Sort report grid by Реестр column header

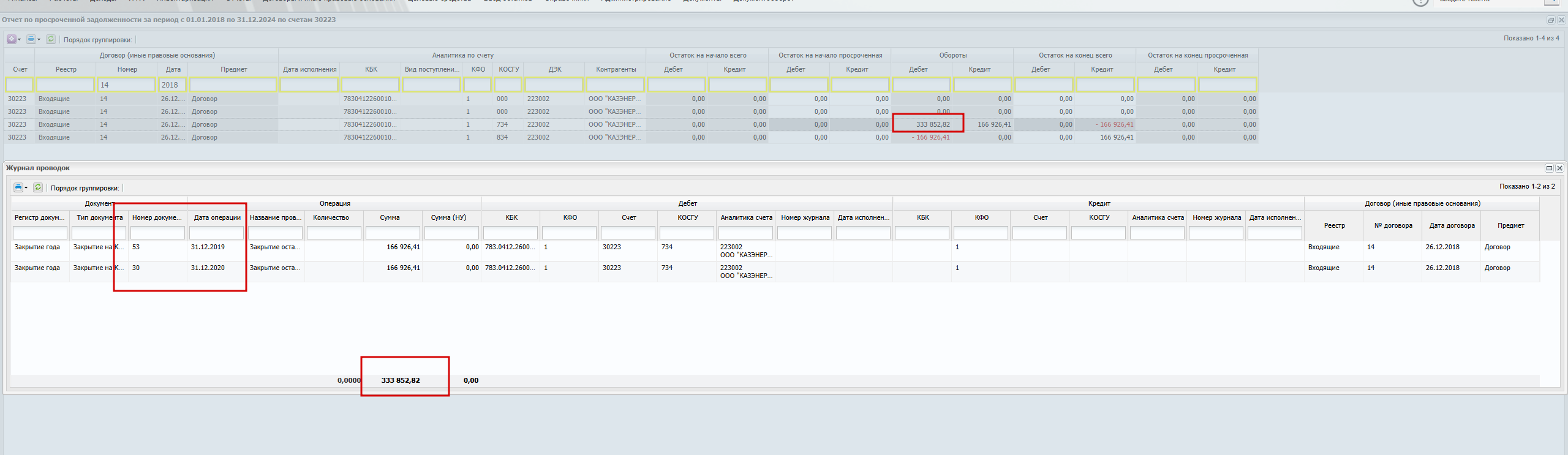coord(66,69)
